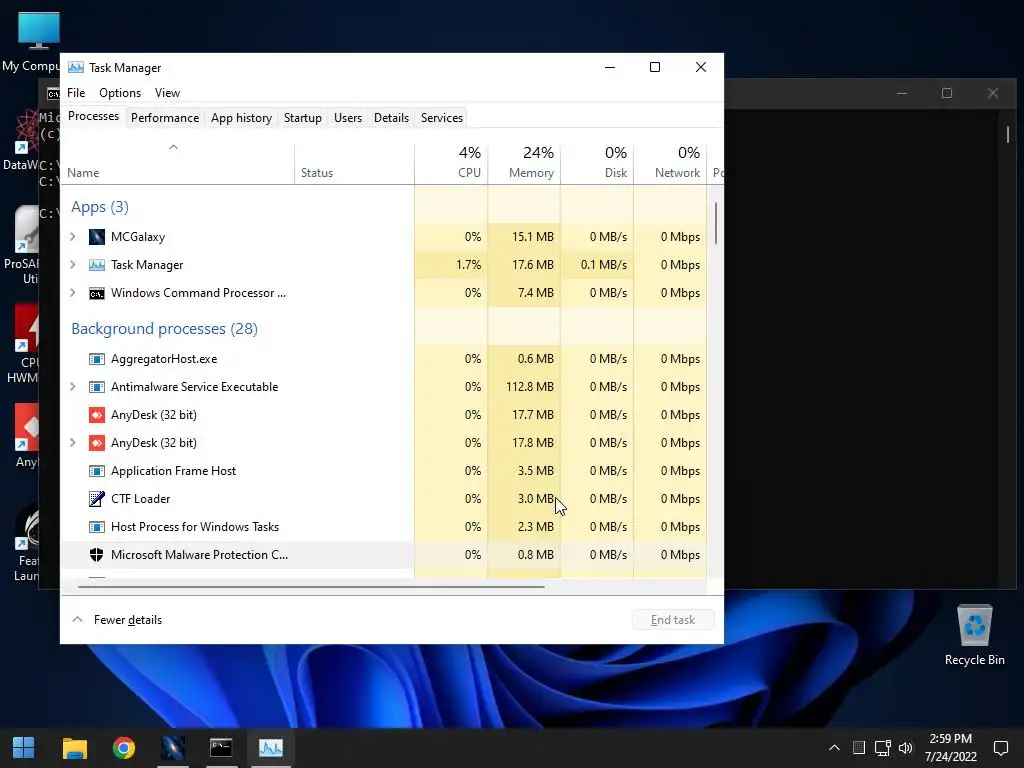Switch to the Details tab
1024x768 pixels.
(391, 118)
